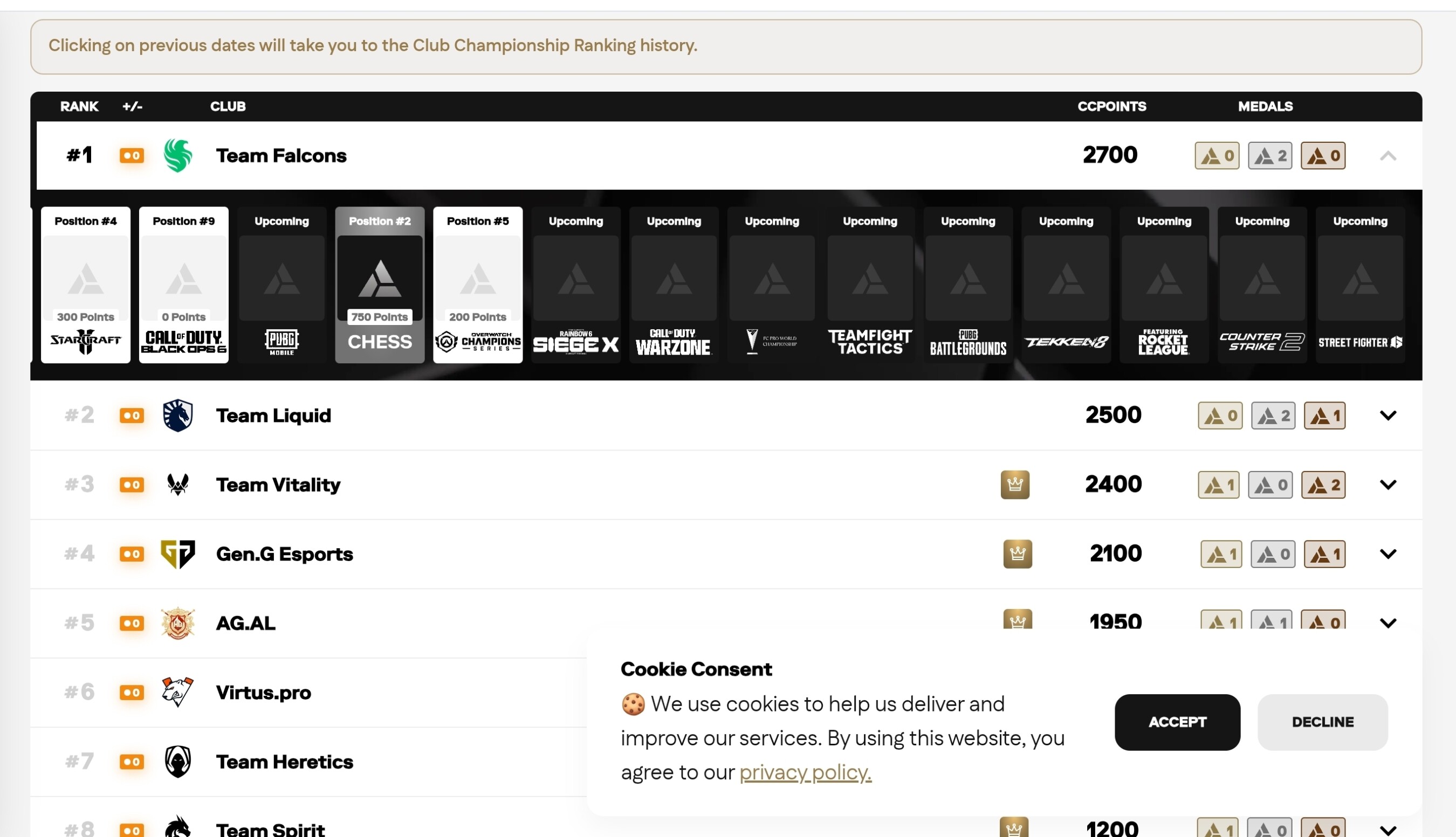Expand the AG.AL row chevron
Screen dimensions: 1456x837
(1388, 622)
